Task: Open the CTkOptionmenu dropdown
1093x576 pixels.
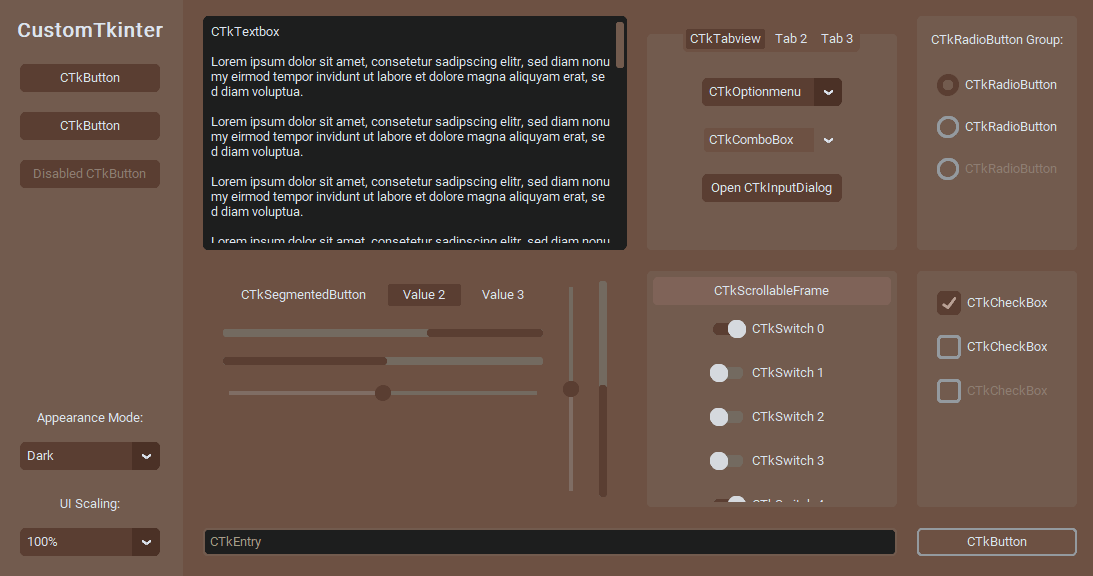Action: [771, 91]
